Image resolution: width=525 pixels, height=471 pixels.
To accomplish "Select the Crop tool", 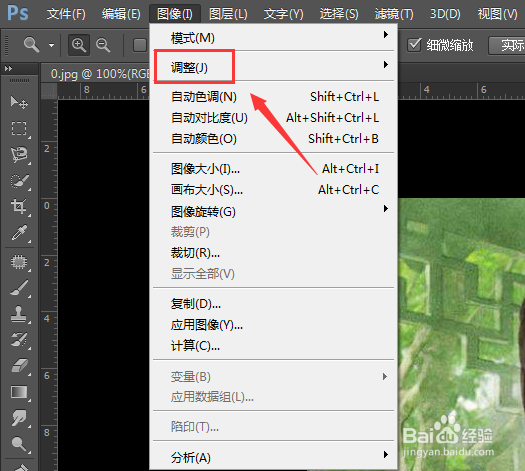I will (x=19, y=206).
